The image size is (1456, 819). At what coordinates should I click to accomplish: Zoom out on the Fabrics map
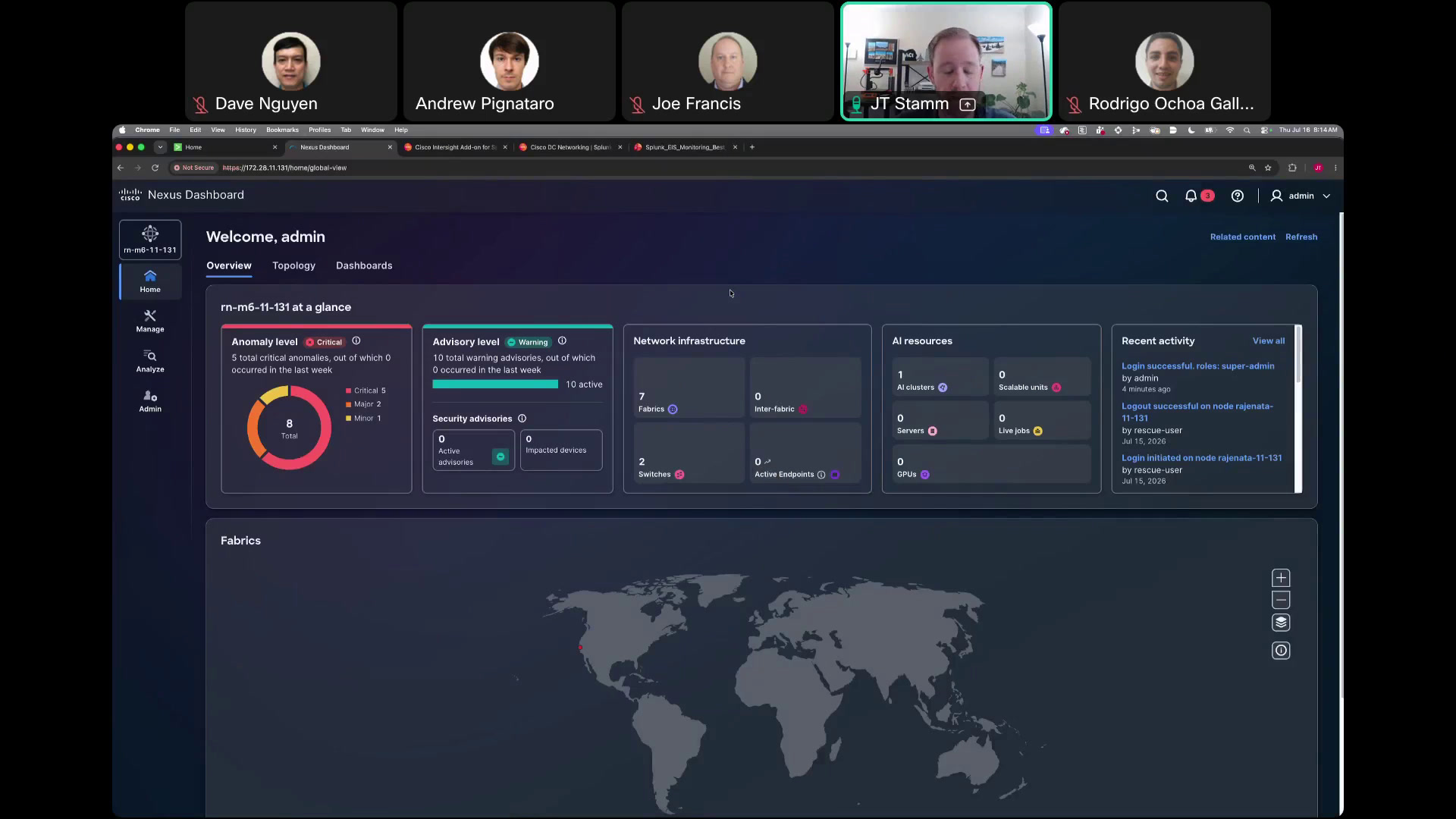tap(1281, 600)
